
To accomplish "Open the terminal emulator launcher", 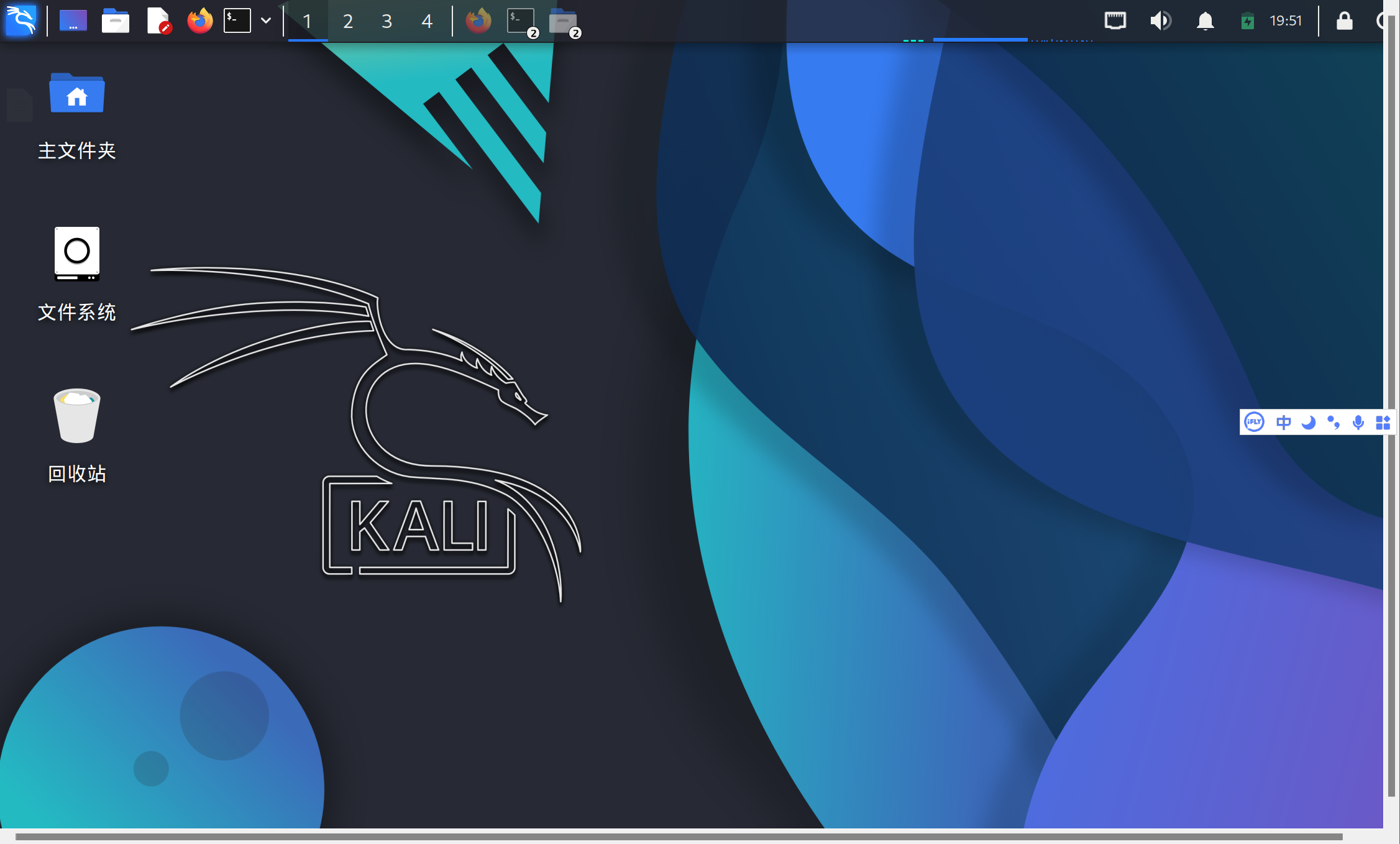I will pos(237,21).
